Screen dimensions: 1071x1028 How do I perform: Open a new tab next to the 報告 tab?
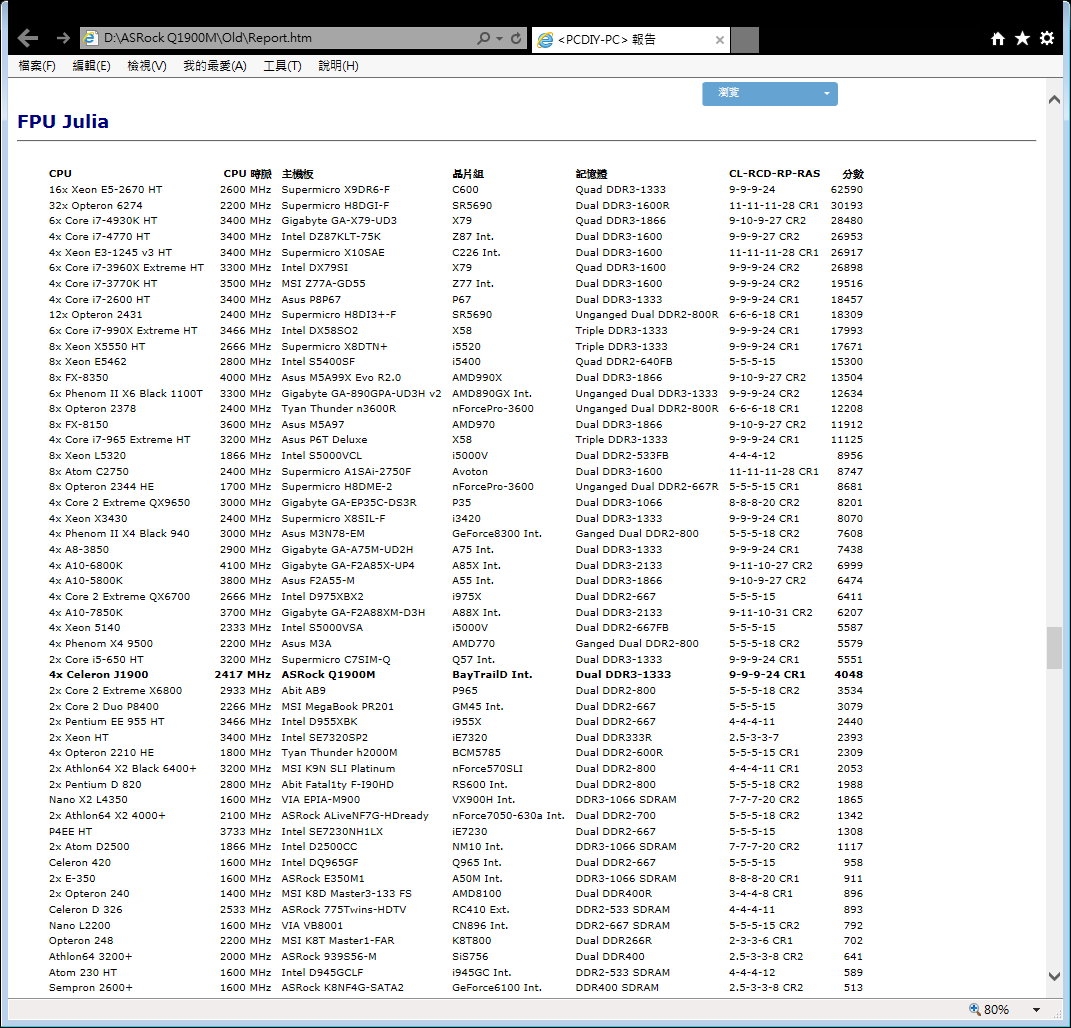click(x=745, y=40)
